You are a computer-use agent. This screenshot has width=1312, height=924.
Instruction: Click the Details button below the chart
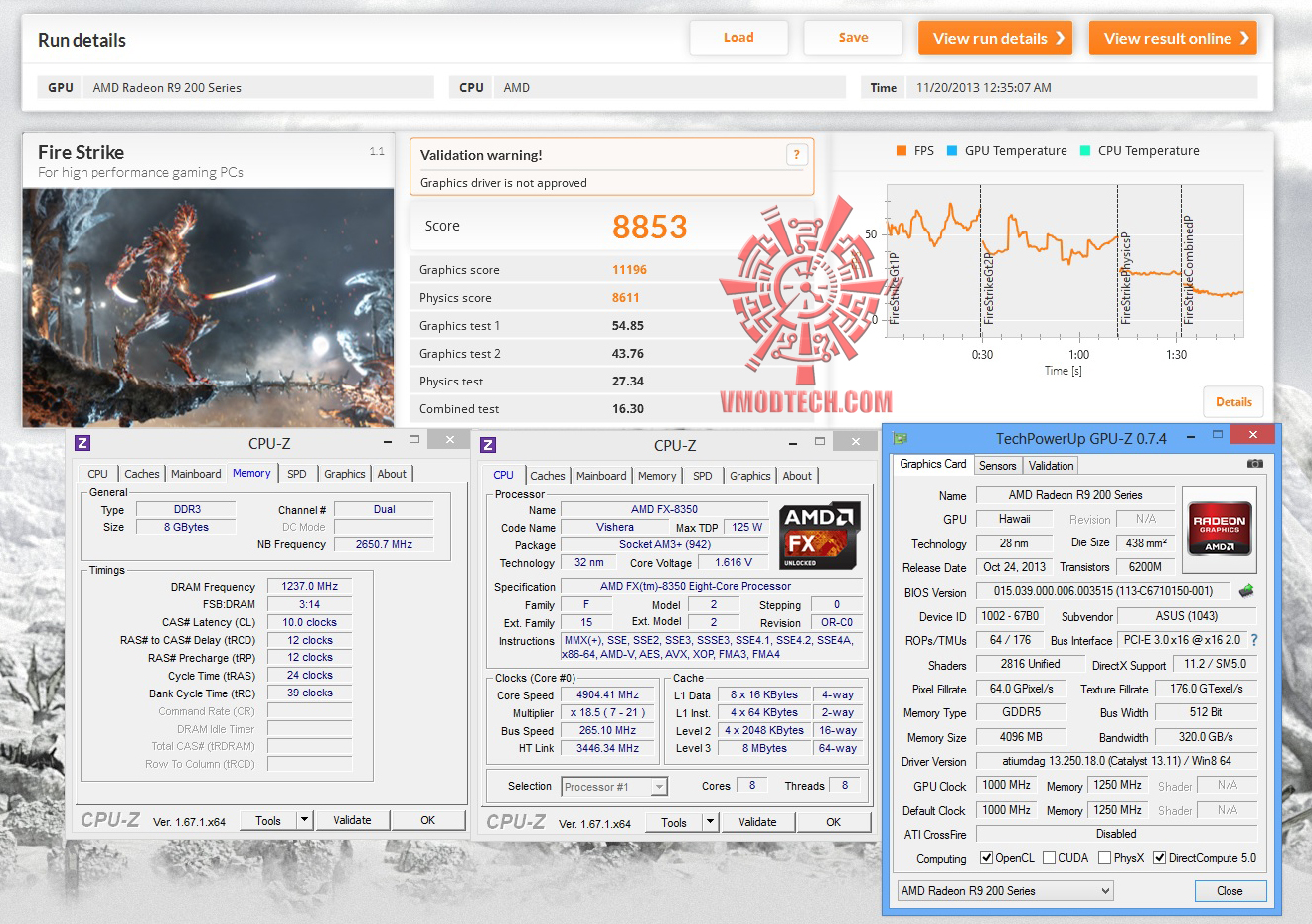(1233, 402)
